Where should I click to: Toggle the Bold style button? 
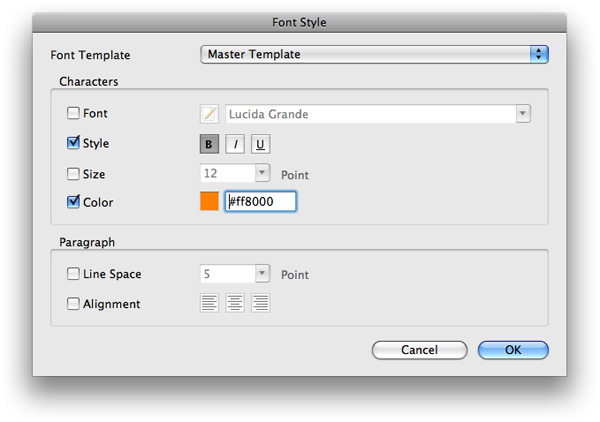(x=209, y=144)
